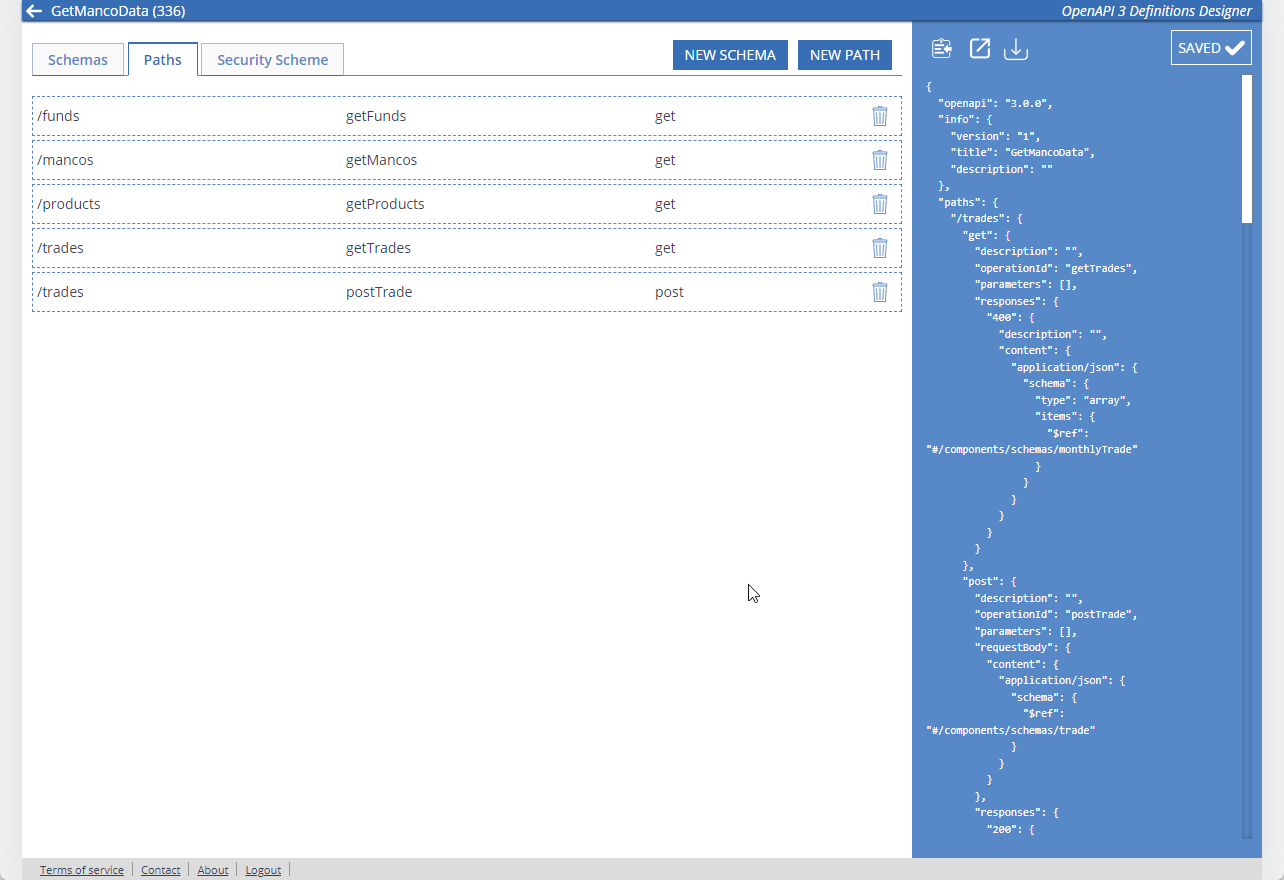Click the JSON panel scrollbar thumb
Viewport: 1284px width, 880px height.
coord(1246,148)
